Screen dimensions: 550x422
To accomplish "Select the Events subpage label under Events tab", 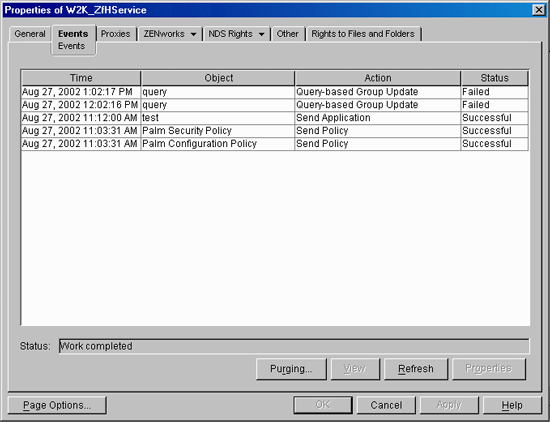I will tap(72, 46).
